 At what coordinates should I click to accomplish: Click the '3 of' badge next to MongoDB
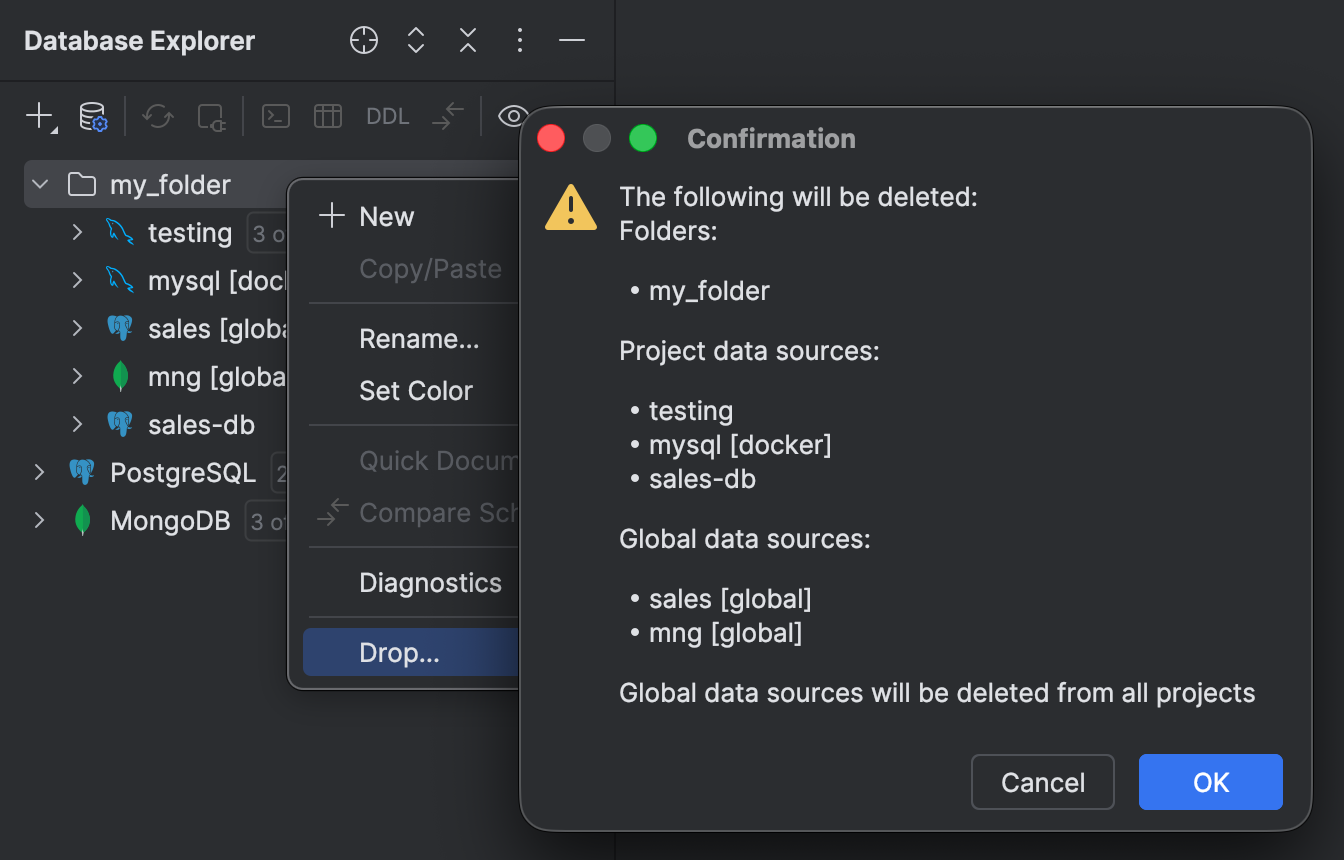click(266, 521)
